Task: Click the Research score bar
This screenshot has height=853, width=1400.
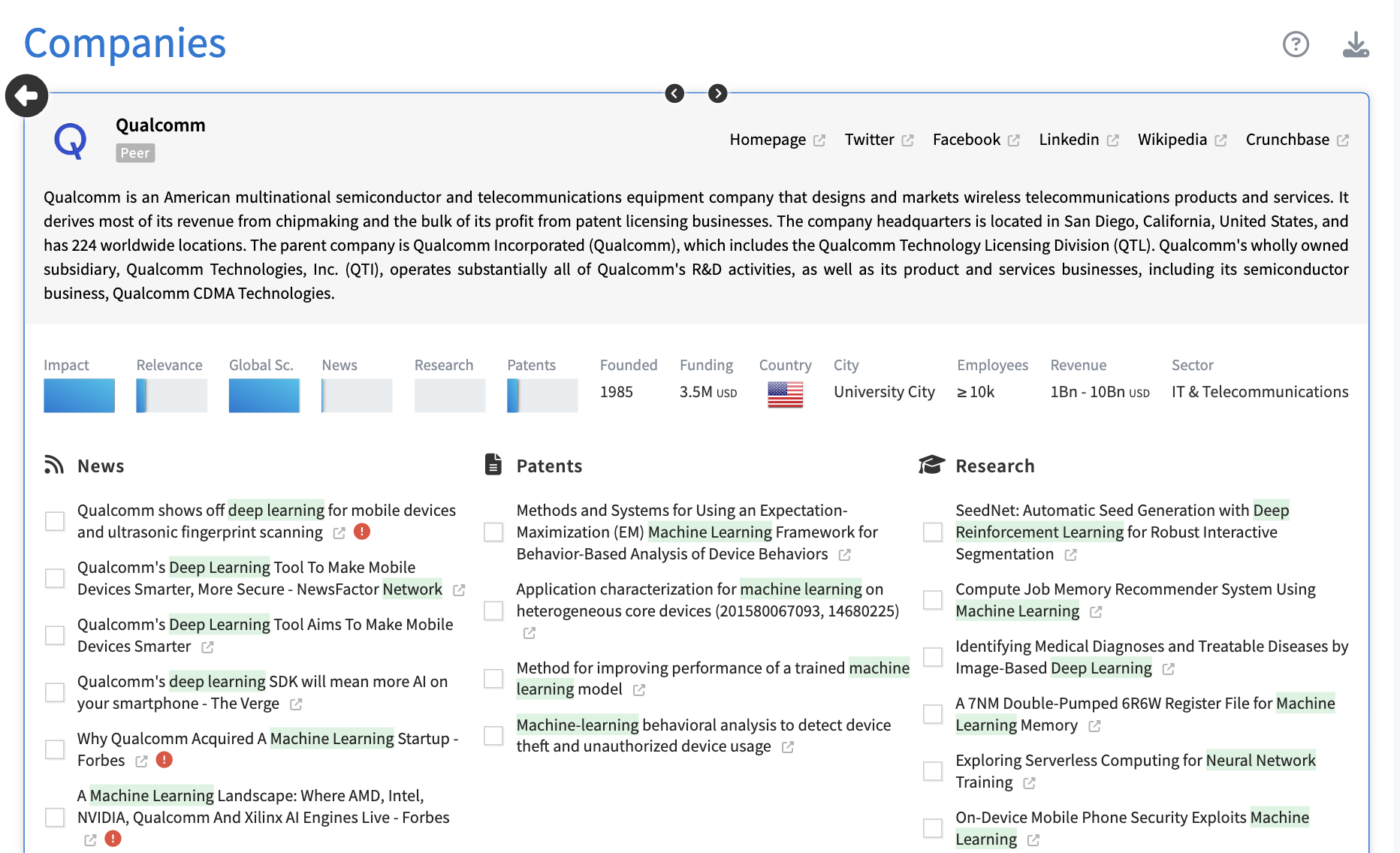Action: (x=450, y=395)
